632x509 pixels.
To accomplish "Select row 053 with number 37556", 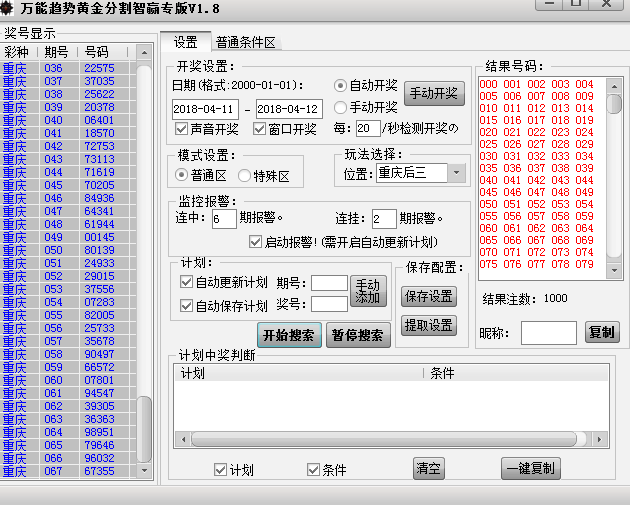I will (x=66, y=289).
